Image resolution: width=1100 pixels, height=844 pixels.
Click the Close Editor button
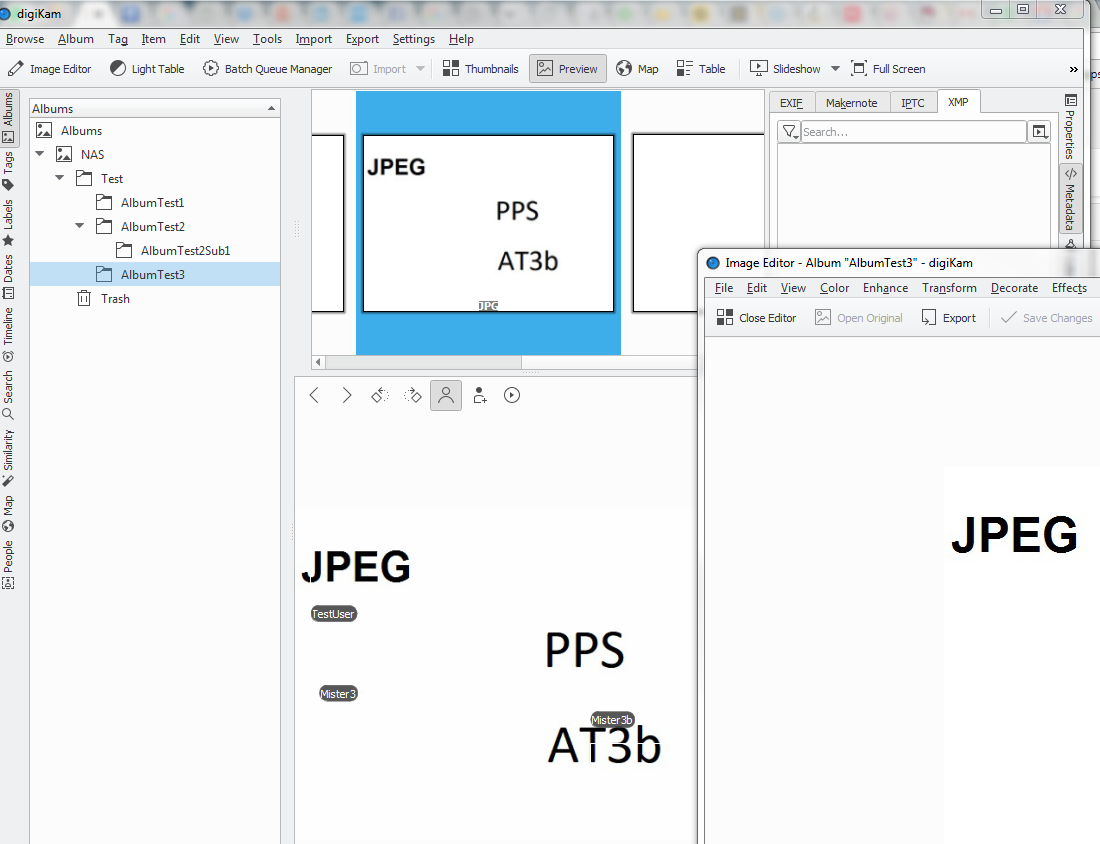click(757, 318)
